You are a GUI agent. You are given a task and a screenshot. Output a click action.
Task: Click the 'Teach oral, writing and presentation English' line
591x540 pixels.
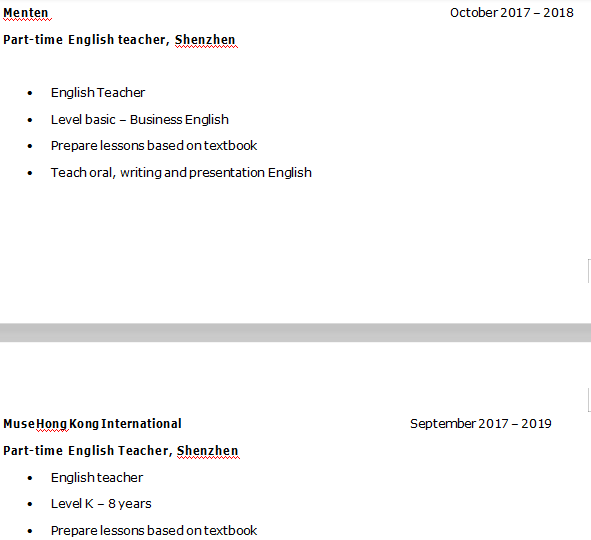pyautogui.click(x=181, y=173)
